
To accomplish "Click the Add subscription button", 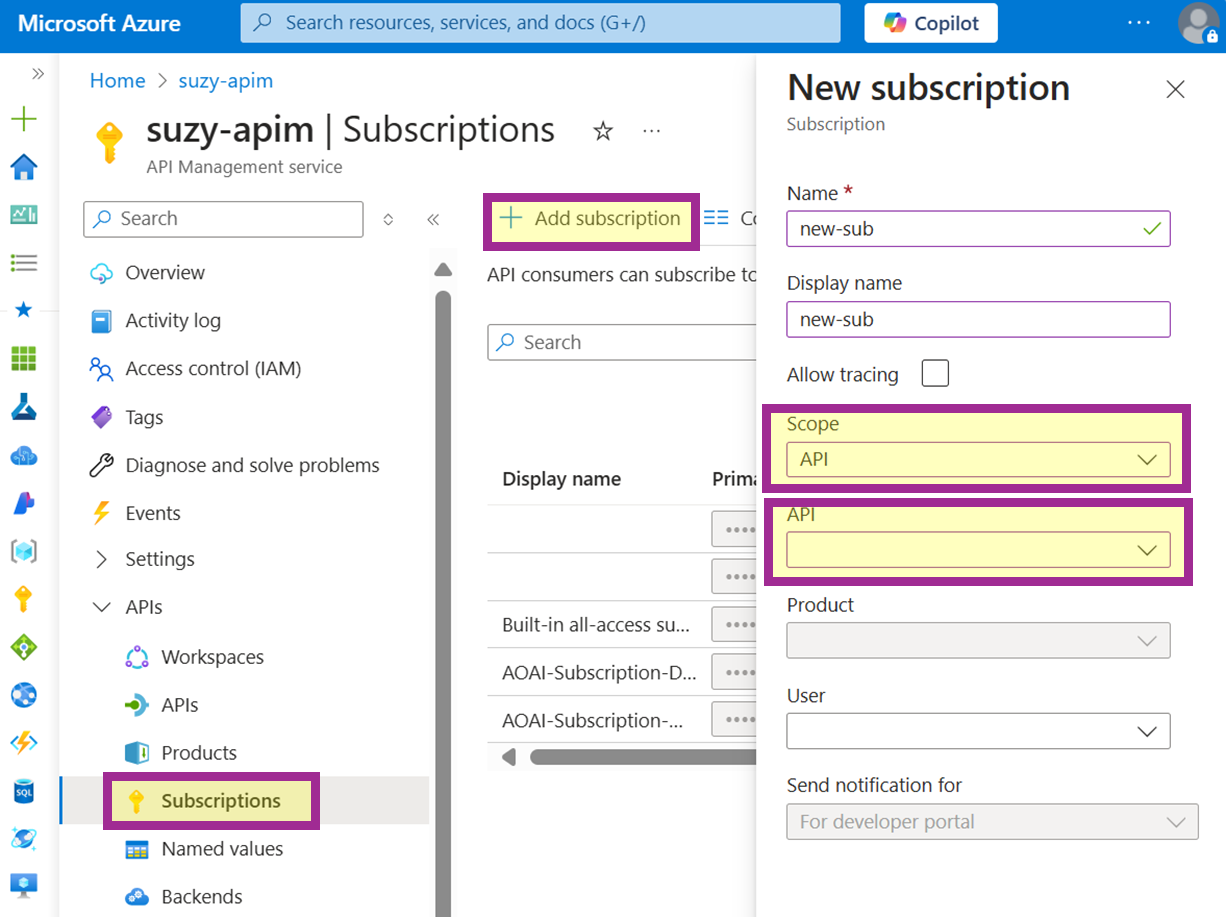I will [591, 219].
